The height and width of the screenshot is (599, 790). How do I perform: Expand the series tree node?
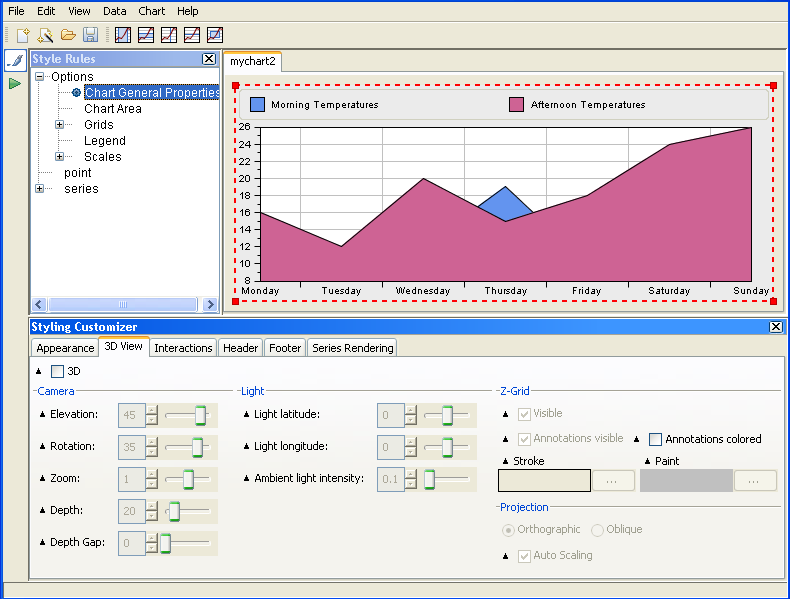(x=40, y=189)
